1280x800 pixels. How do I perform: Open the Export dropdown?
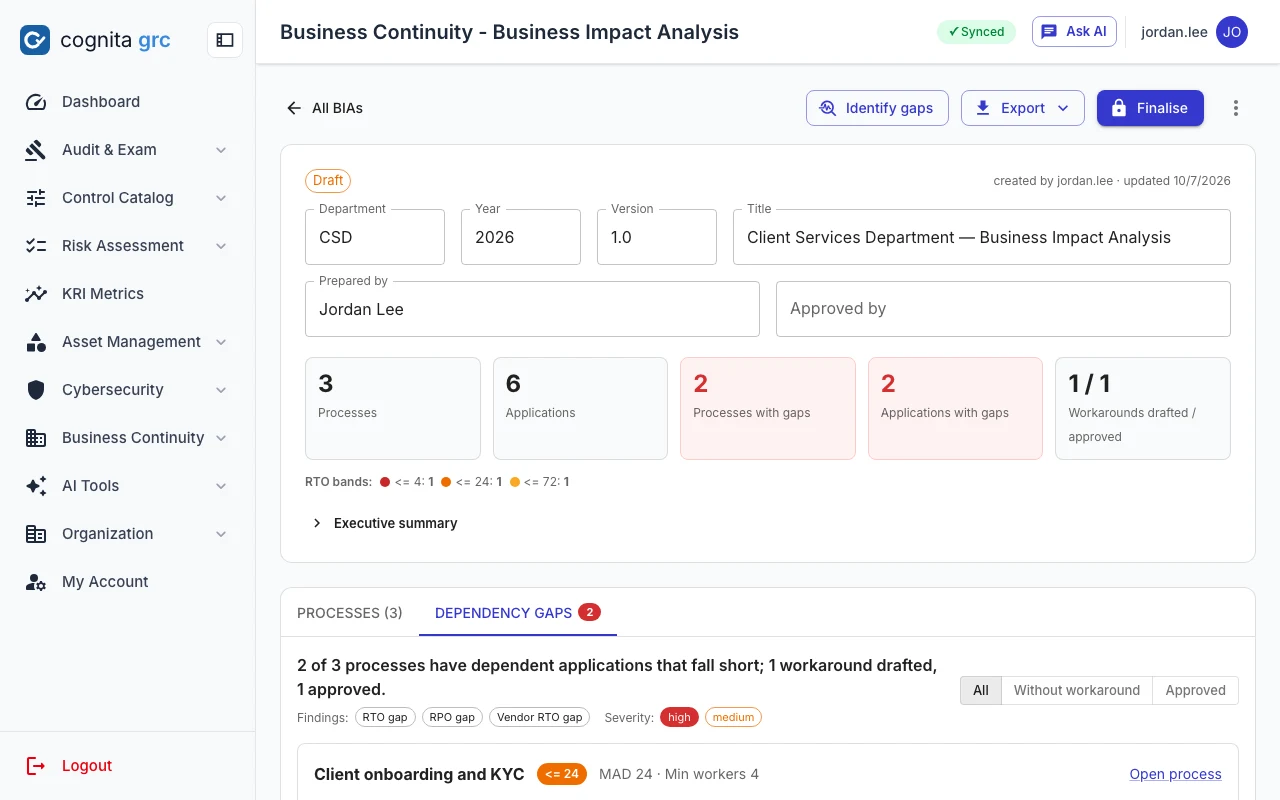pos(1023,108)
